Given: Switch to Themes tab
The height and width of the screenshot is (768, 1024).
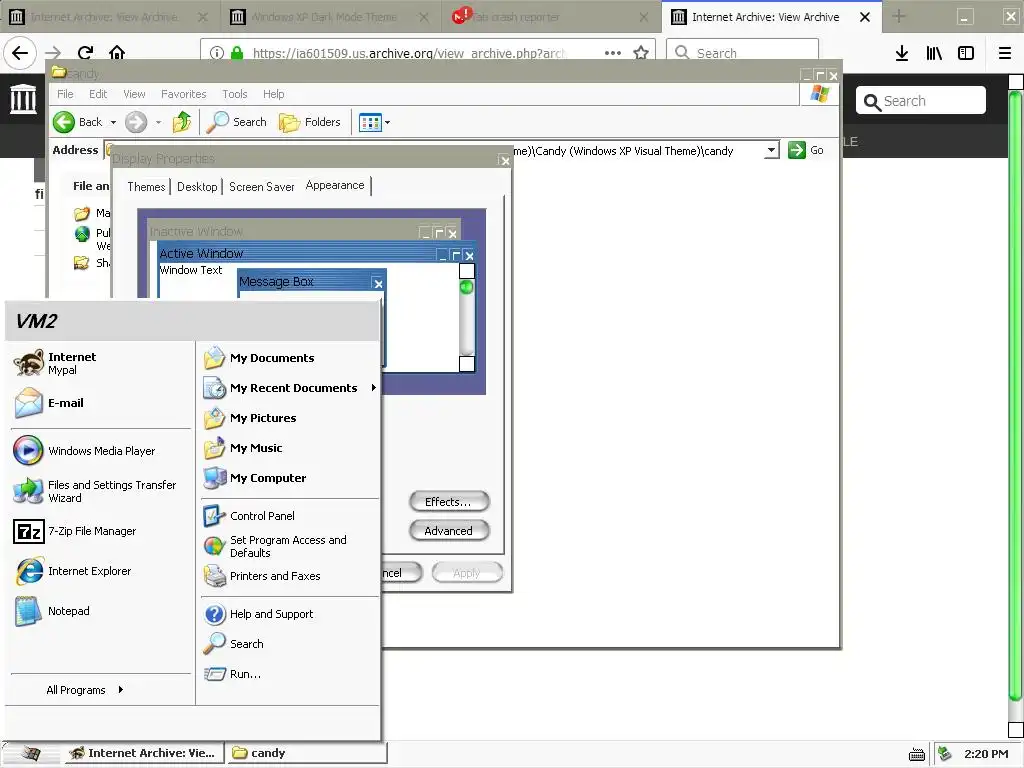Looking at the screenshot, I should coord(146,187).
